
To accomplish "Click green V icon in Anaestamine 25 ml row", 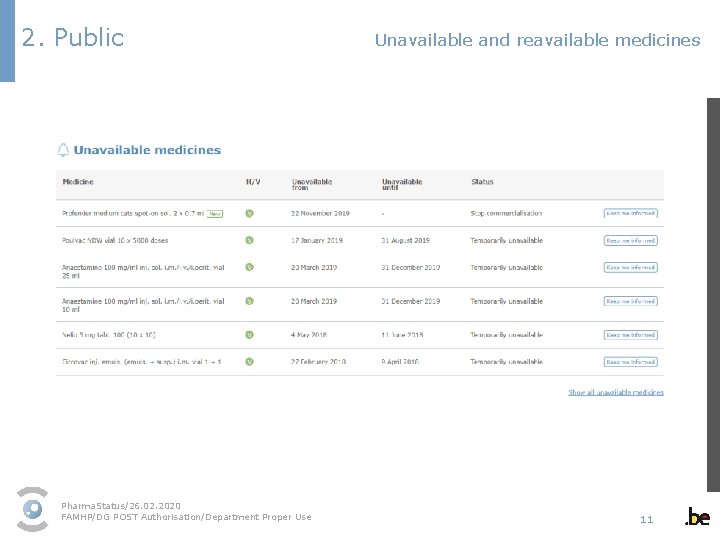I will coord(249,267).
